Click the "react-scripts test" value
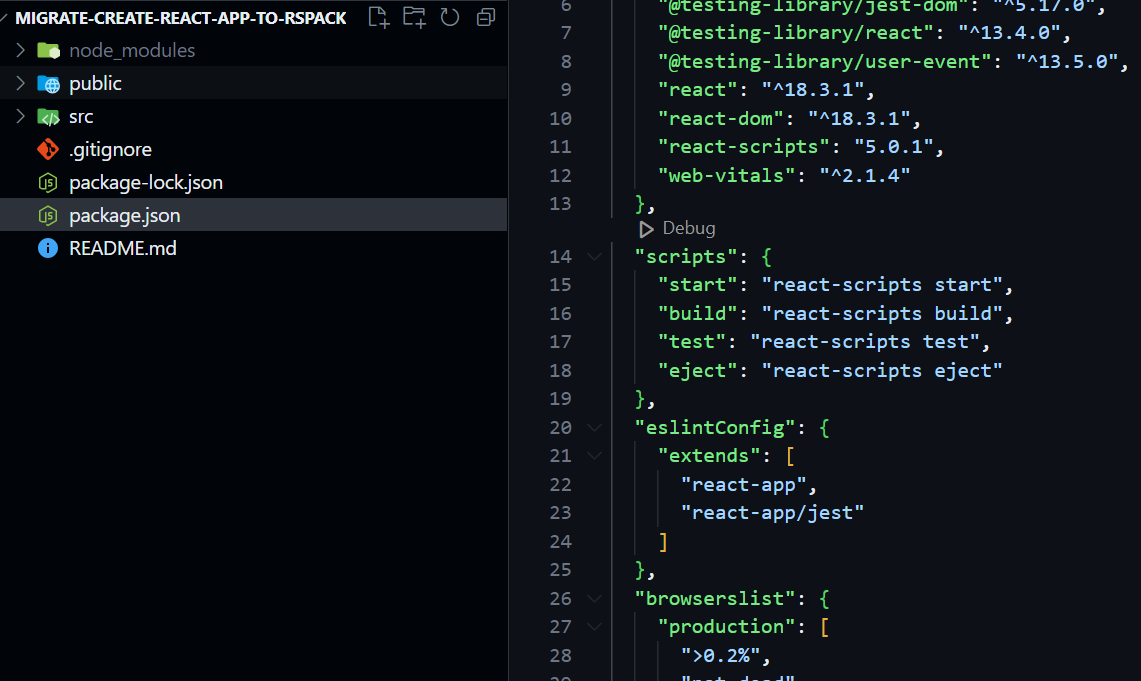 tap(864, 342)
